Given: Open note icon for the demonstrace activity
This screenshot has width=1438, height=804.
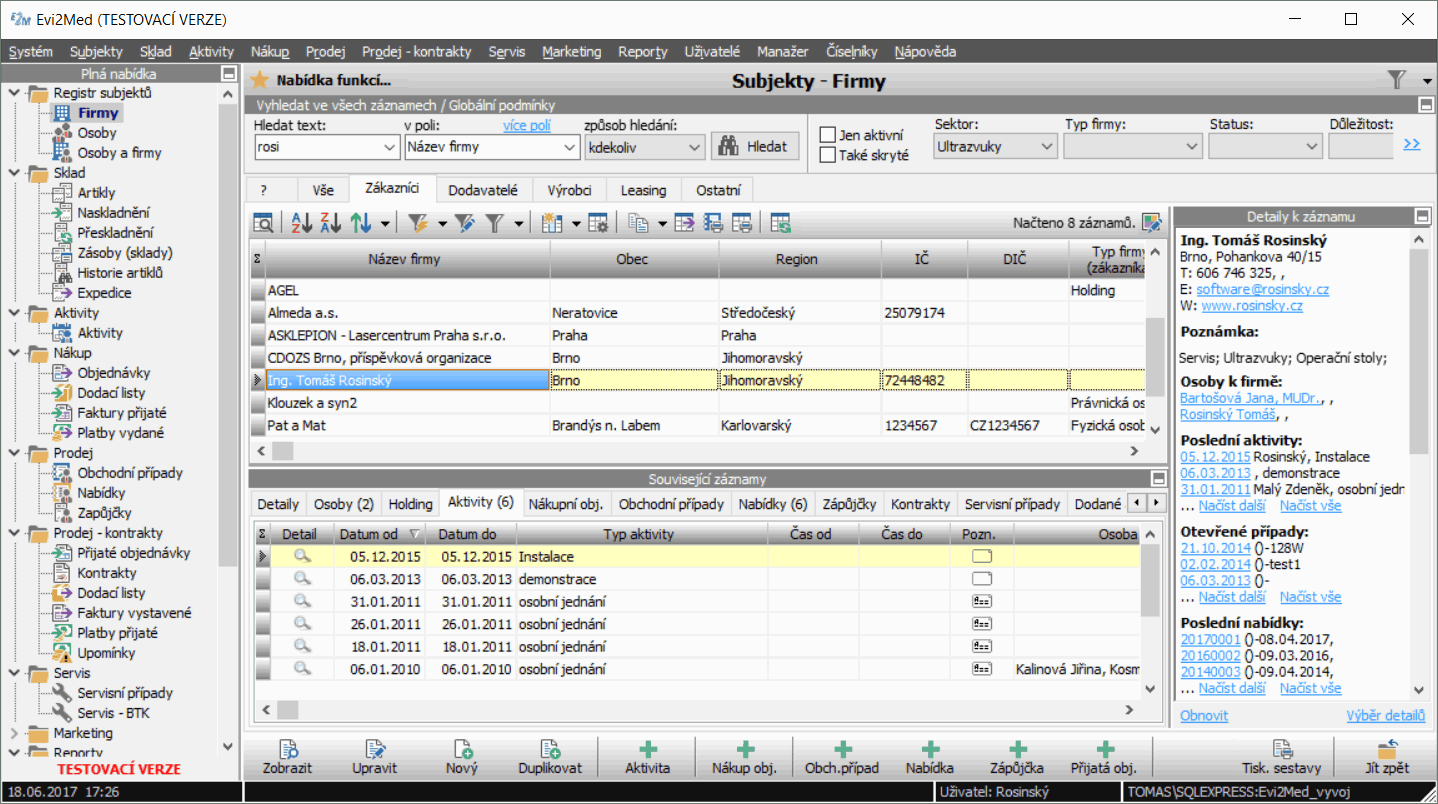Looking at the screenshot, I should (x=982, y=579).
